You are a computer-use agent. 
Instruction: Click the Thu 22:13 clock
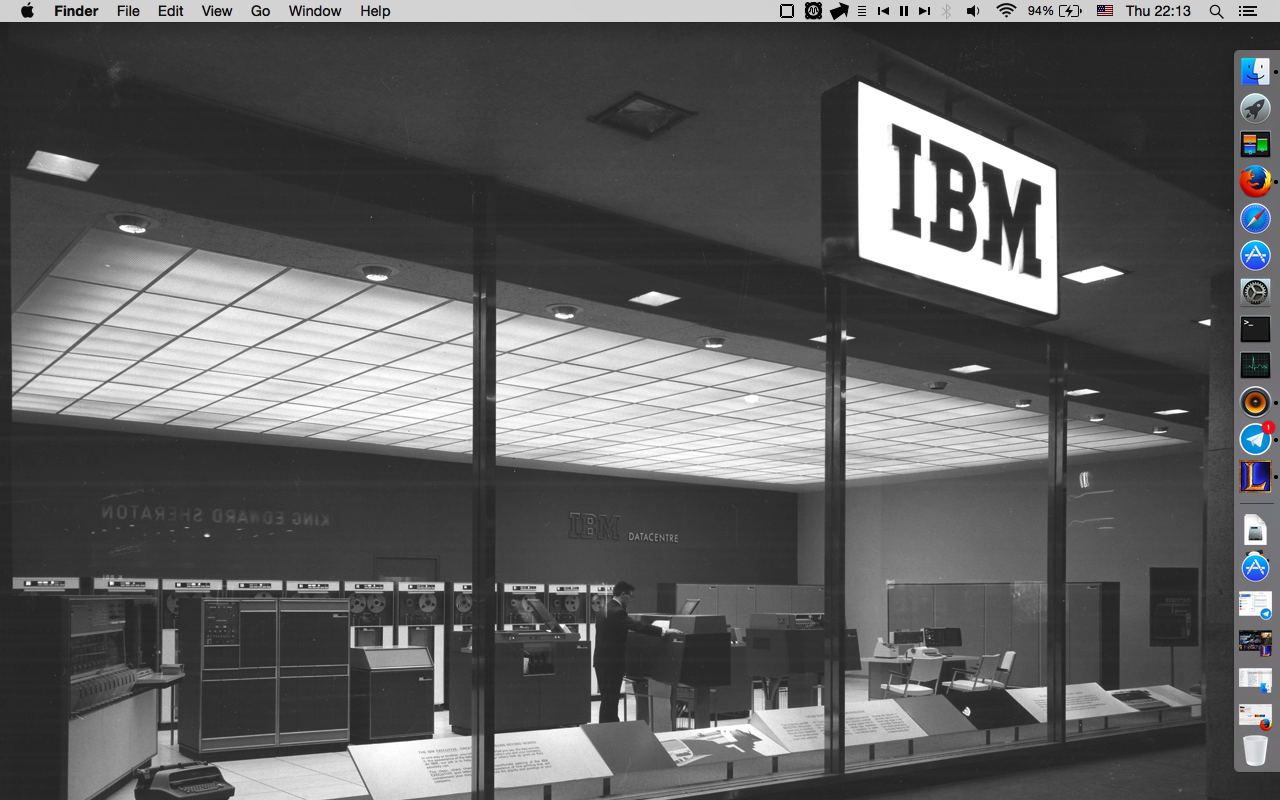pyautogui.click(x=1158, y=11)
